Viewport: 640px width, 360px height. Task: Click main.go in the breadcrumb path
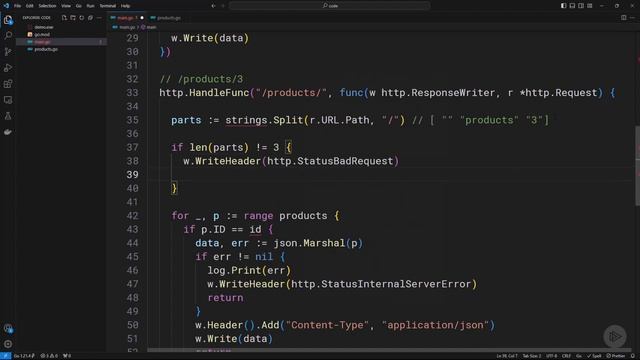(x=124, y=27)
